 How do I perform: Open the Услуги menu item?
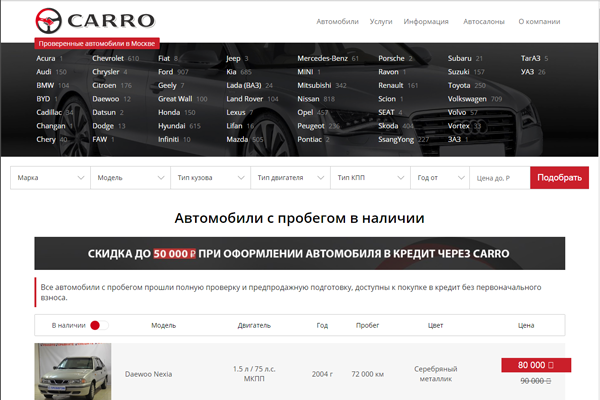[381, 21]
